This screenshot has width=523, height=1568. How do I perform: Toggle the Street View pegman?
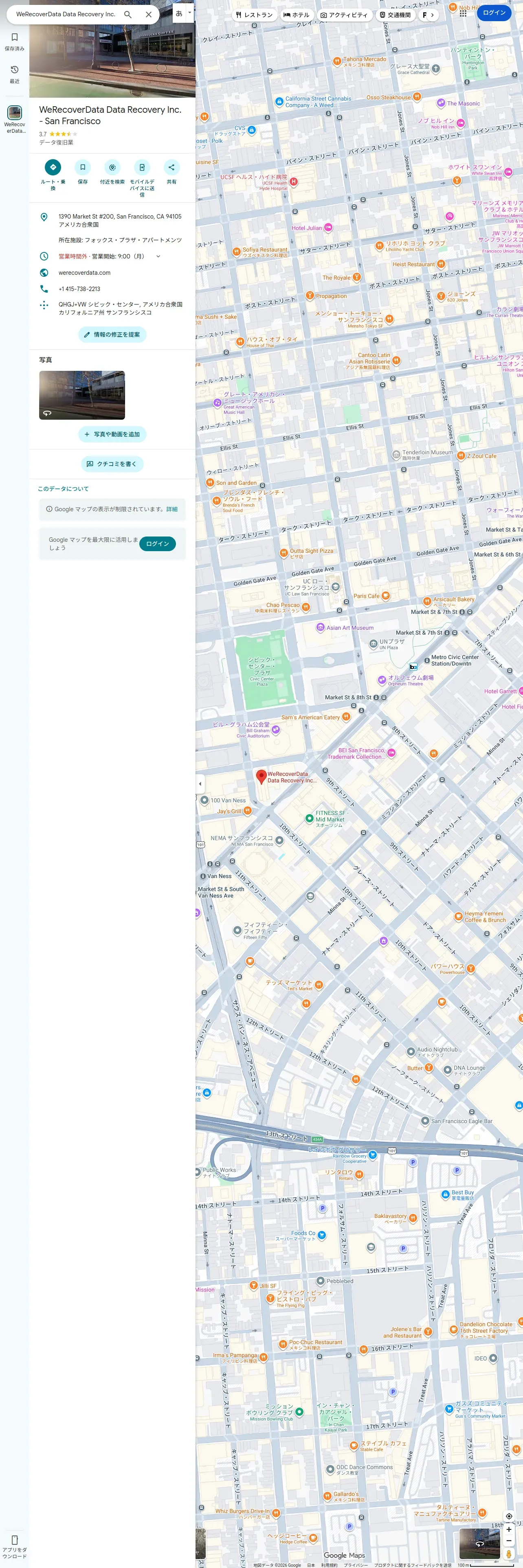click(x=509, y=1553)
